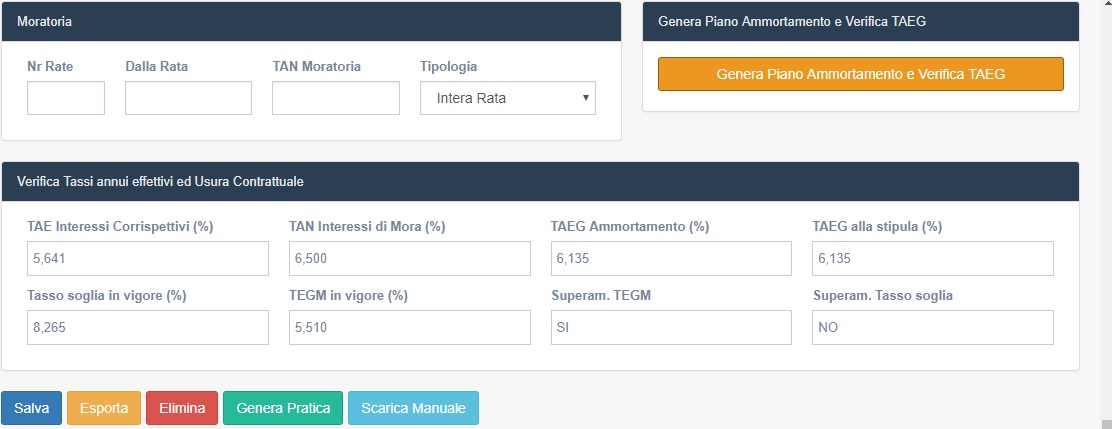Select the Superam. TEGM field
The height and width of the screenshot is (429, 1112).
[x=671, y=328]
